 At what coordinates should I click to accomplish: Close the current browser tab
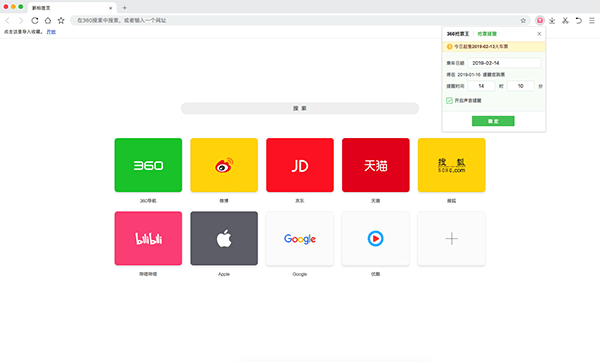tap(111, 8)
